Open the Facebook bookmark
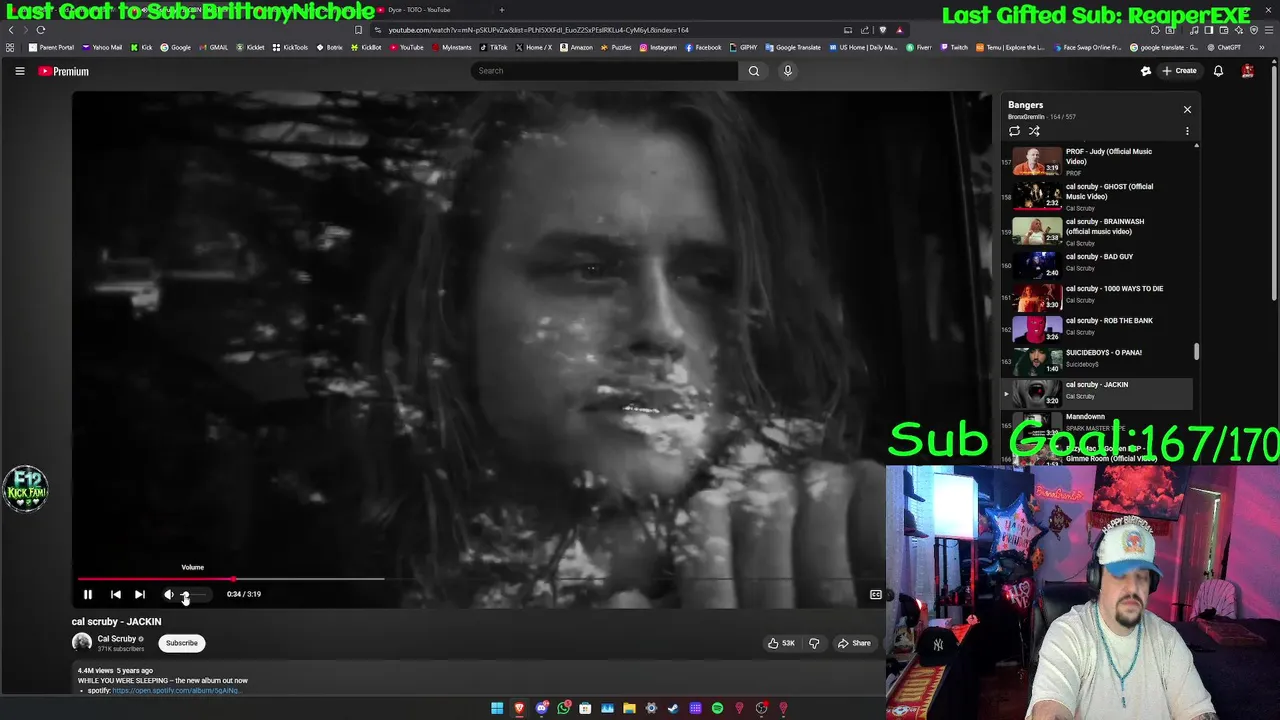This screenshot has height=720, width=1280. 703,47
